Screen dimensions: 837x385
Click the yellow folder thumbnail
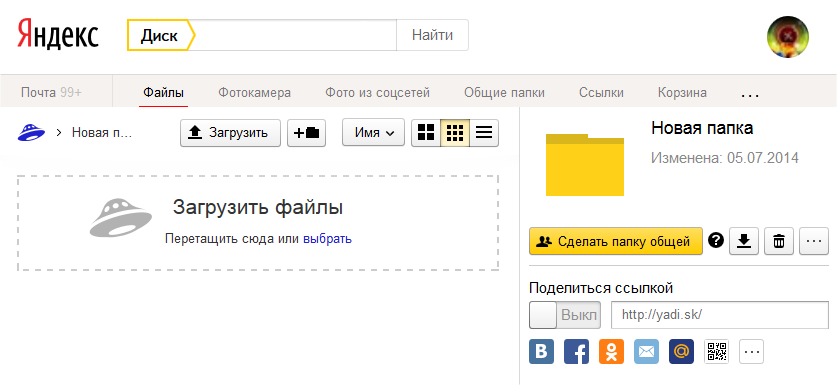[x=585, y=164]
